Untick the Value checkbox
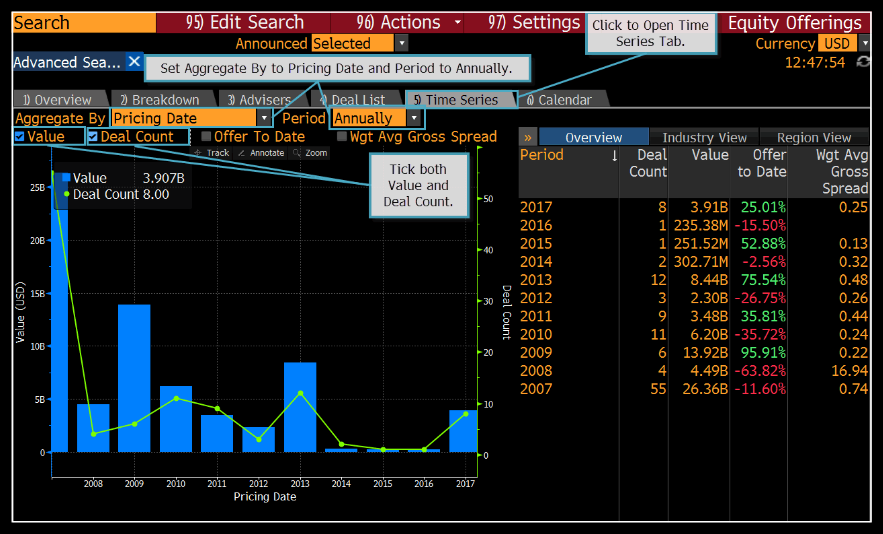 20,137
